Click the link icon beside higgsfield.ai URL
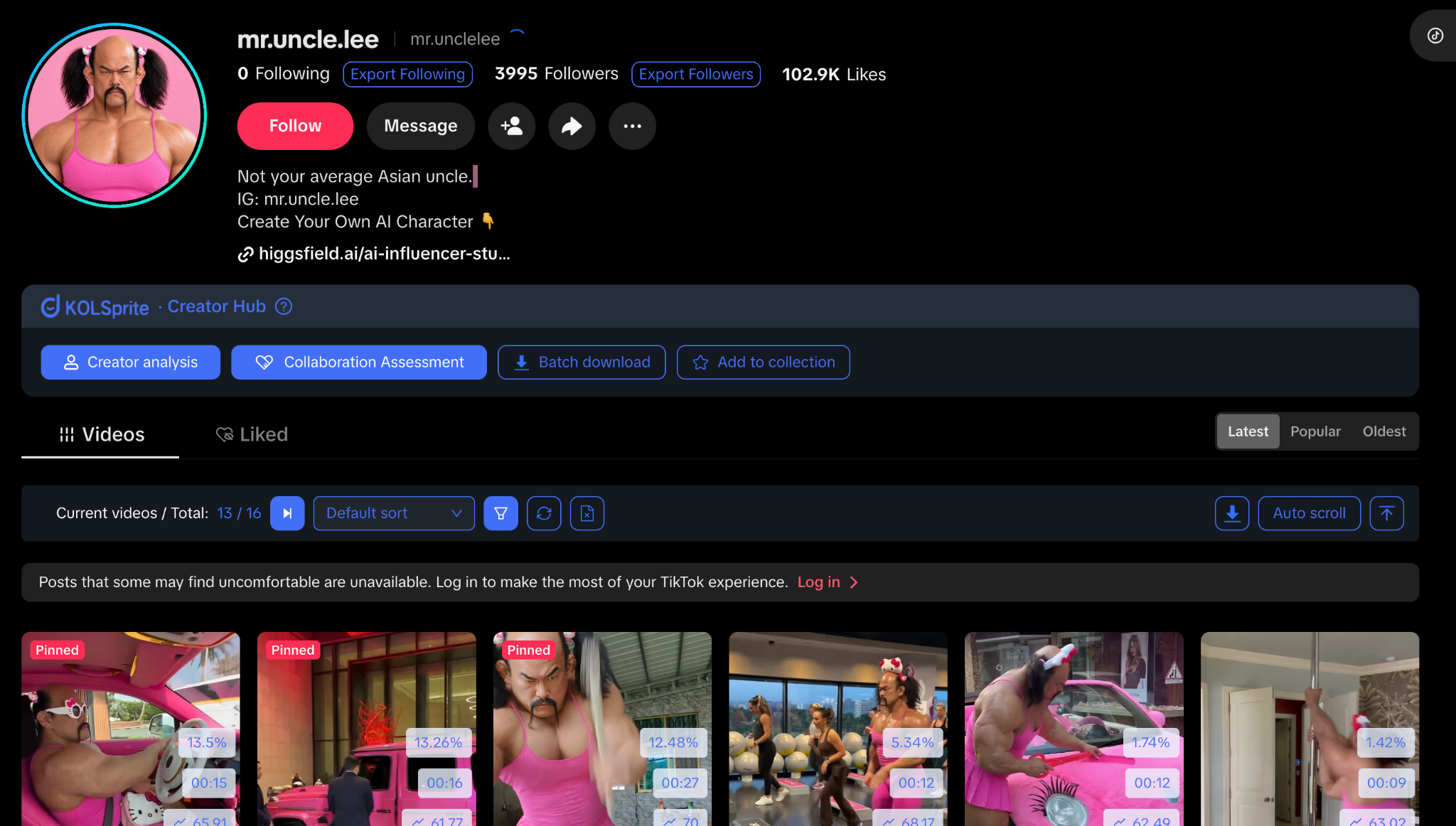Image resolution: width=1456 pixels, height=826 pixels. pyautogui.click(x=245, y=254)
